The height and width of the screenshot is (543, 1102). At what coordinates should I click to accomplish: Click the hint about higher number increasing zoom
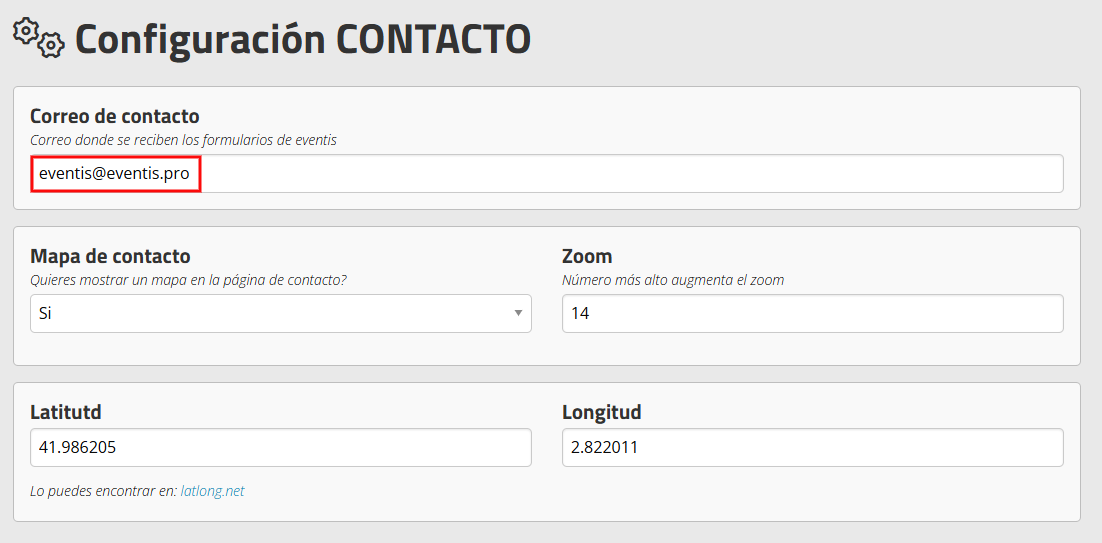pyautogui.click(x=673, y=280)
